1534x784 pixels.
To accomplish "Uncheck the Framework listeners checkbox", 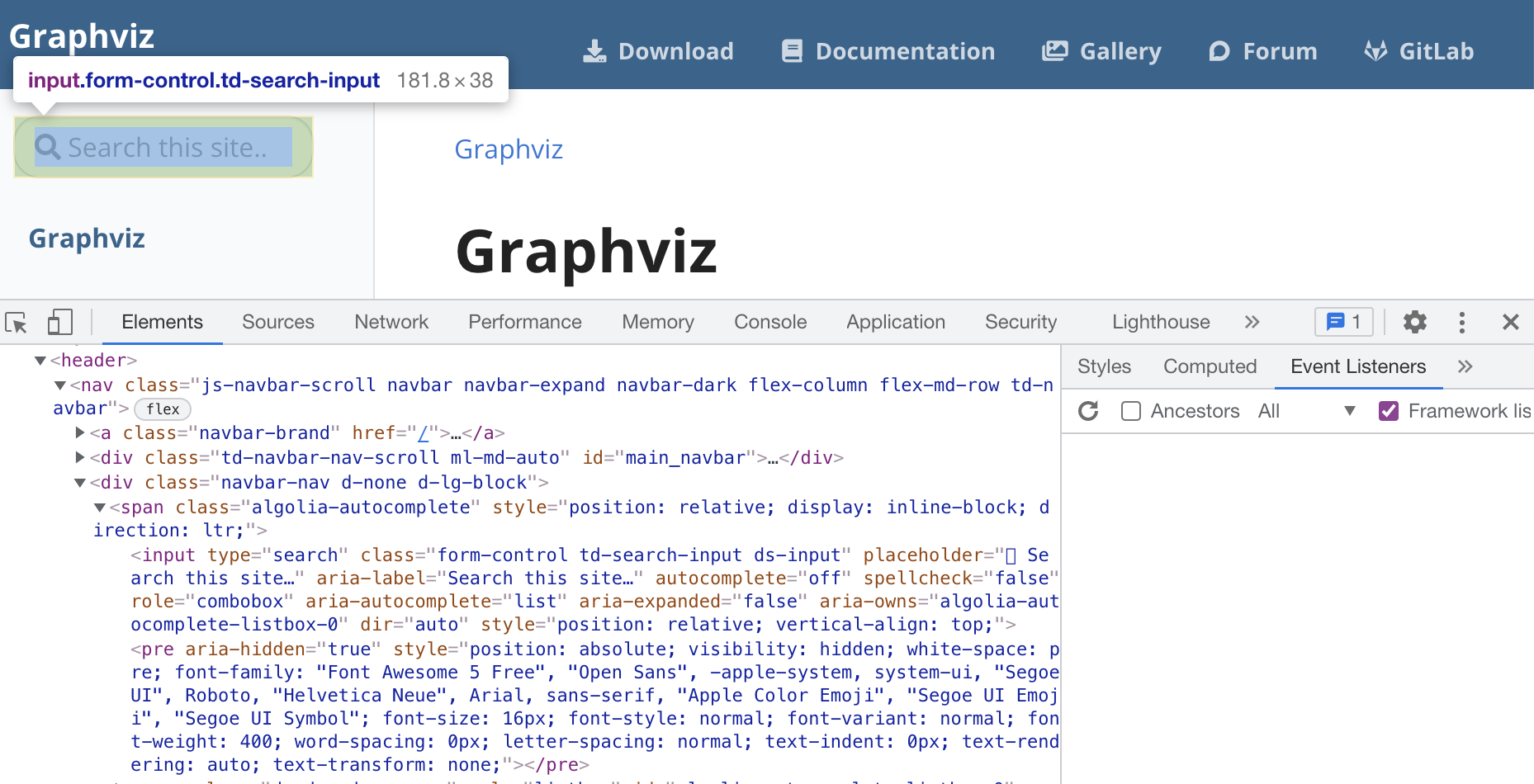I will coord(1389,411).
